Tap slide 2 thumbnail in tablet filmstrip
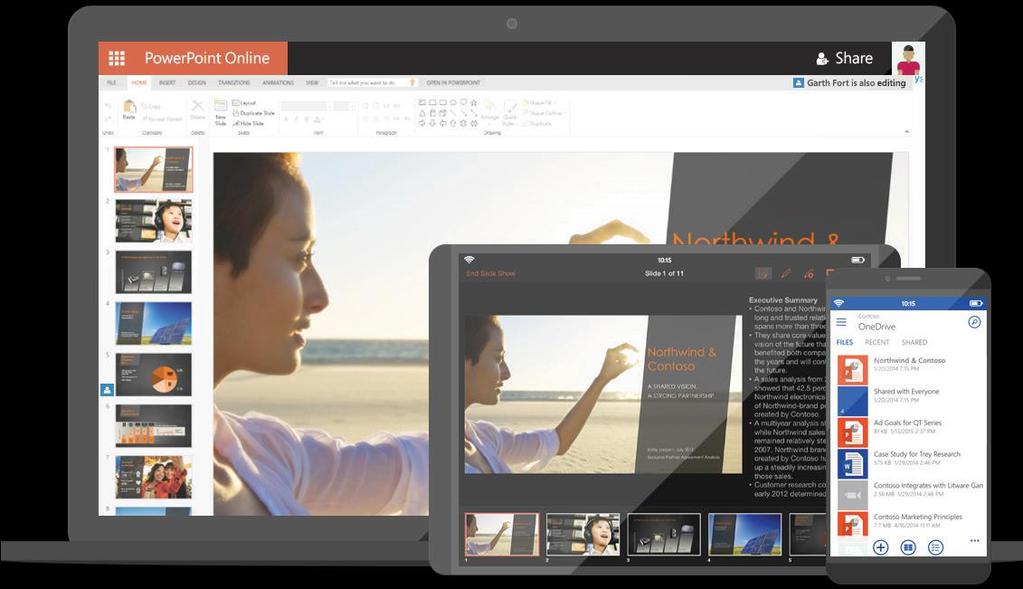Image resolution: width=1023 pixels, height=589 pixels. (583, 534)
